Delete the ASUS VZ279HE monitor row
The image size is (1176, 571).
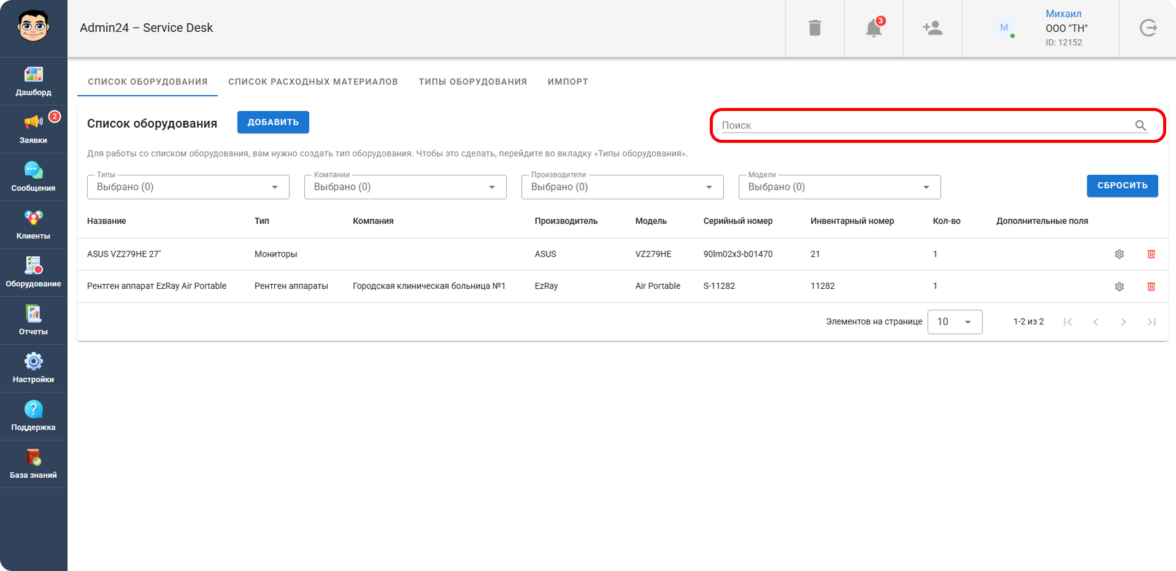click(1151, 254)
